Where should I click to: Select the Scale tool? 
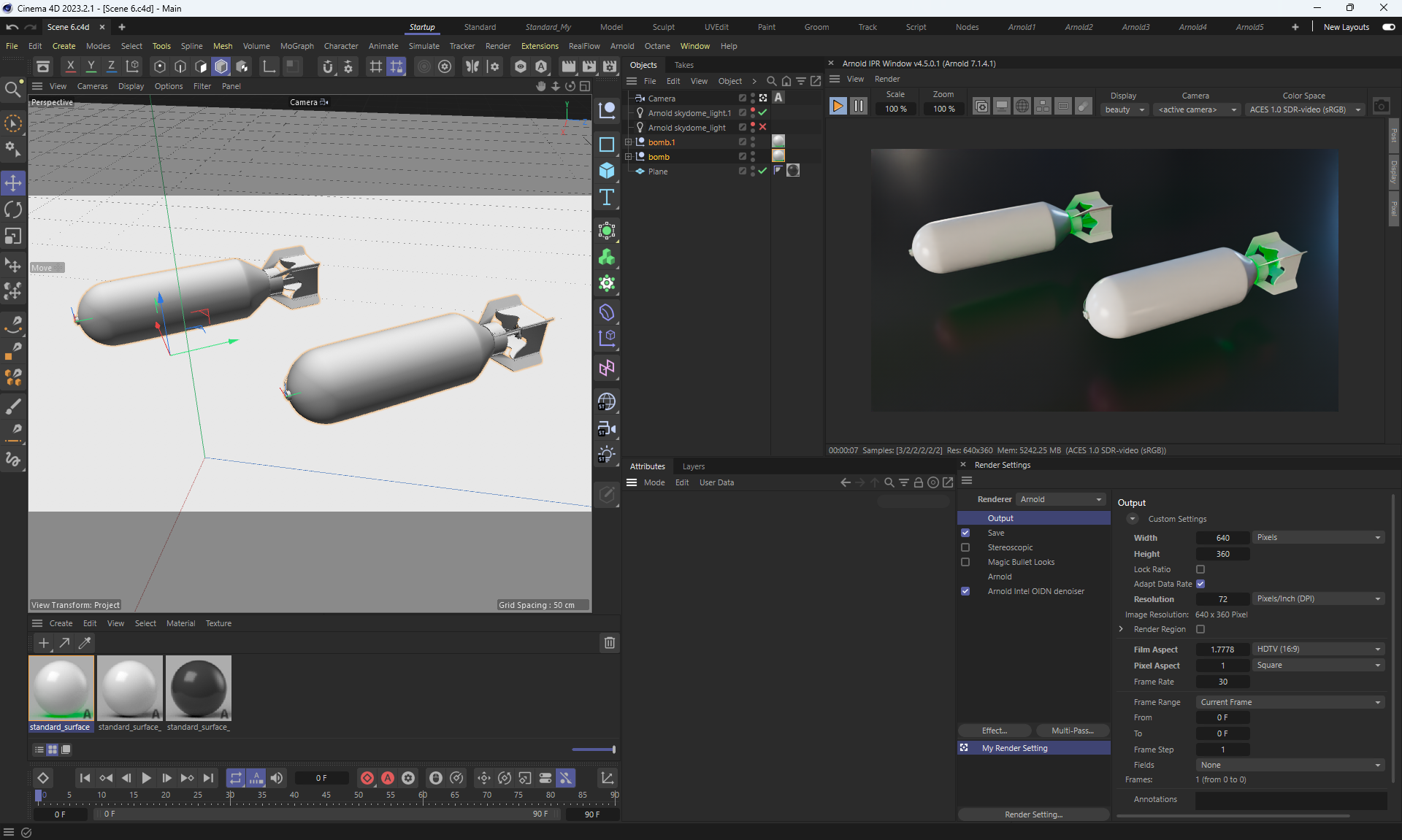(13, 236)
